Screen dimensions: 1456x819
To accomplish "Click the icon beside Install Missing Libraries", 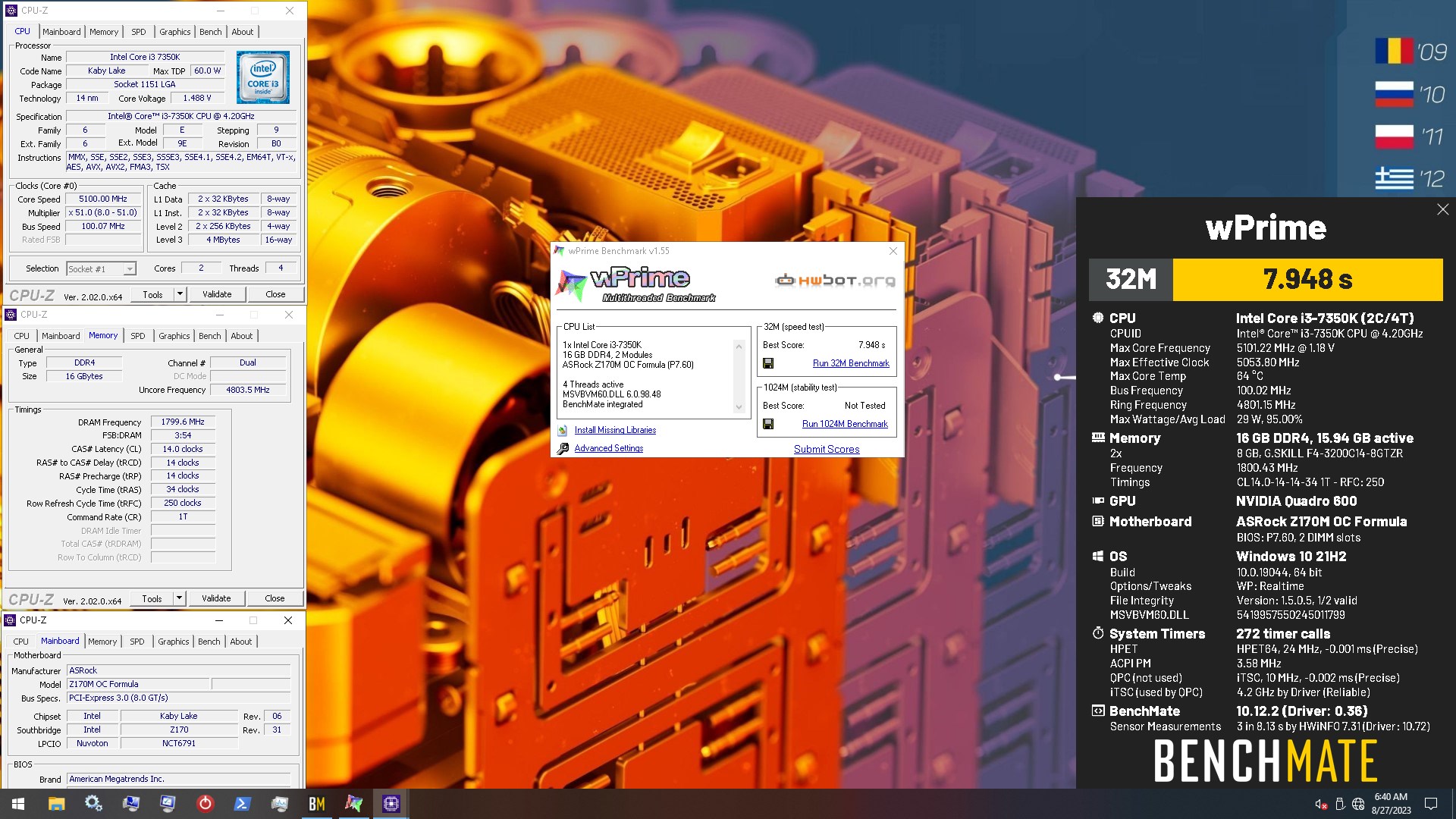I will [x=563, y=430].
